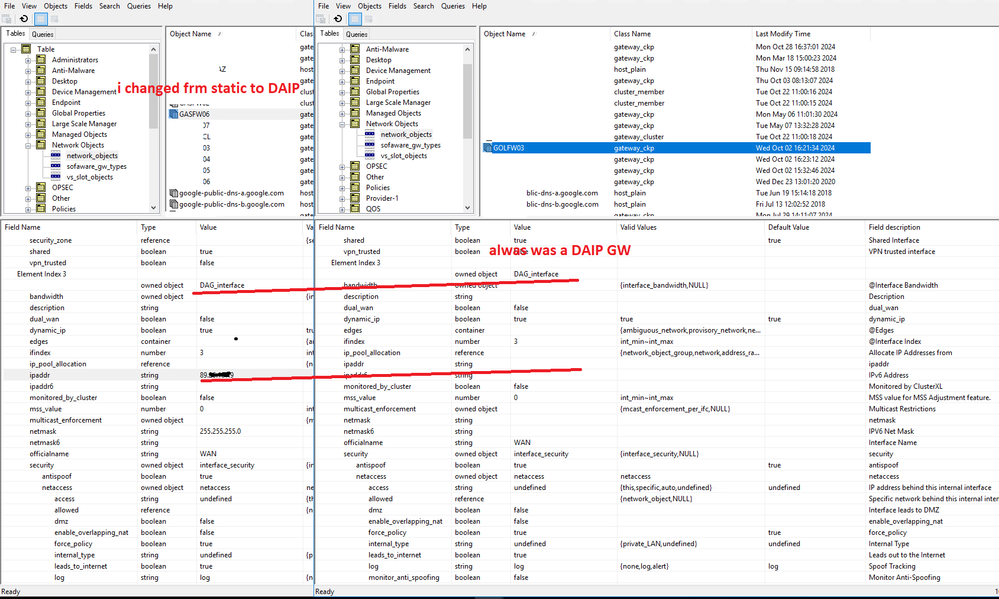
Task: Collapse the root Table tree node
Action: coord(13,49)
